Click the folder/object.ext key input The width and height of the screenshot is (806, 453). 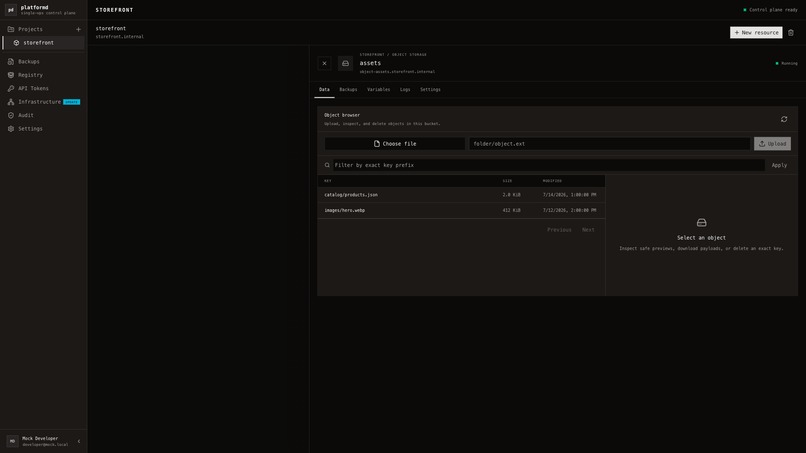coord(609,144)
